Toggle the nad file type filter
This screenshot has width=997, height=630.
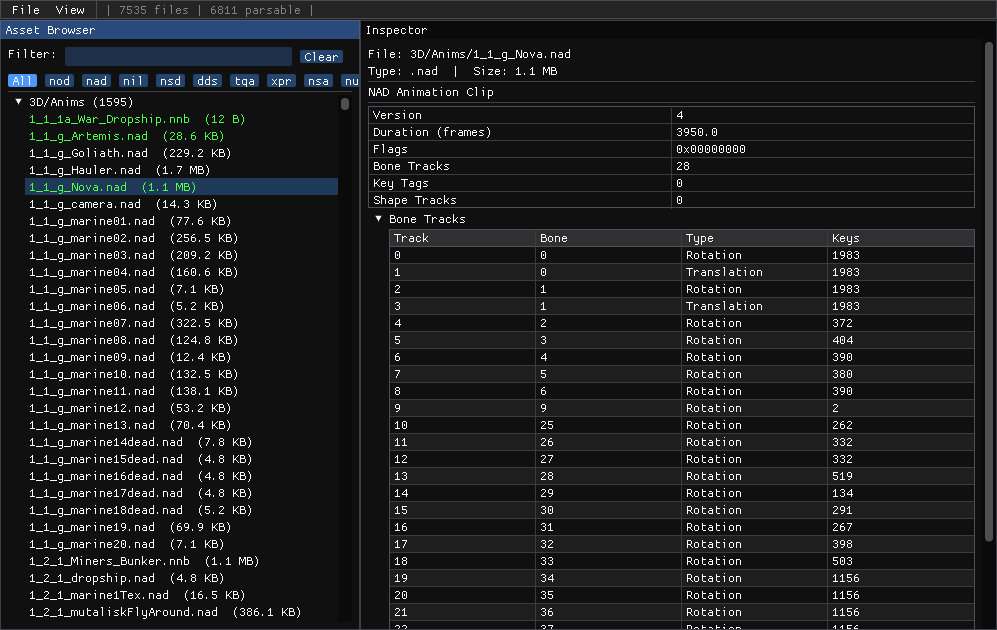(x=96, y=81)
